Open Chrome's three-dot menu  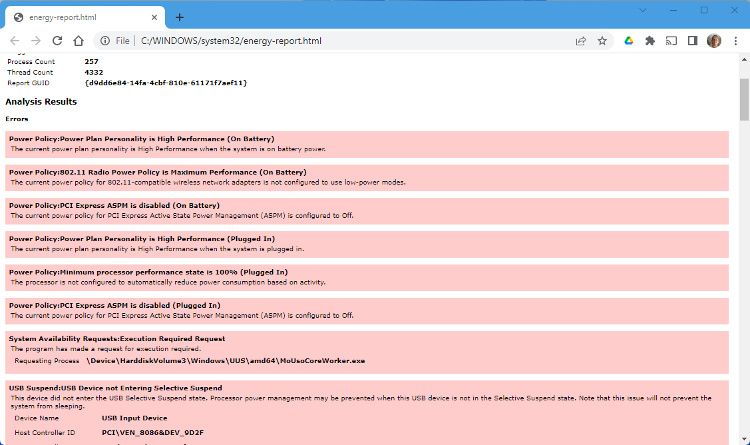(x=734, y=41)
